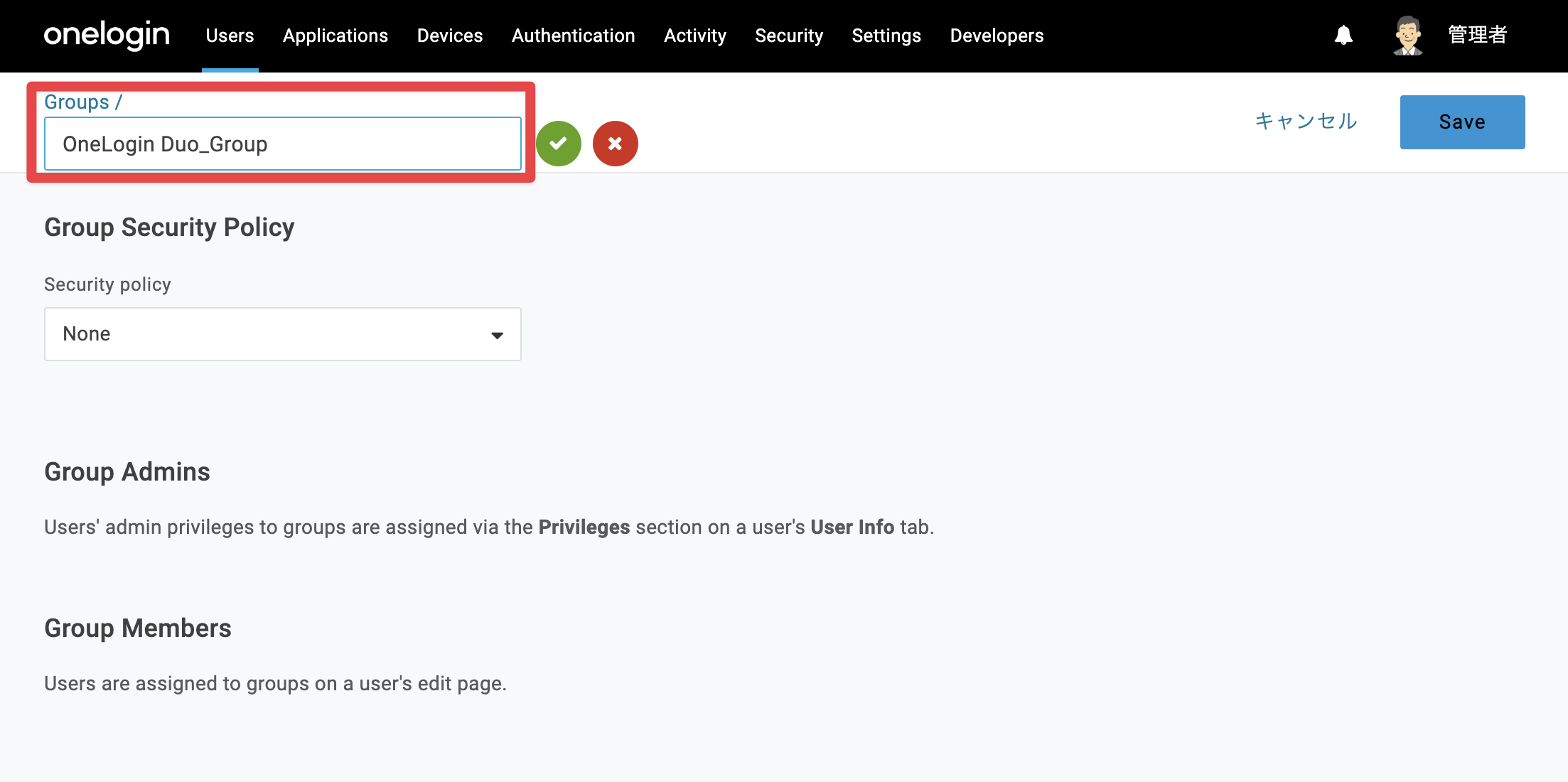Open the Applications menu
Viewport: 1568px width, 782px height.
pyautogui.click(x=335, y=36)
